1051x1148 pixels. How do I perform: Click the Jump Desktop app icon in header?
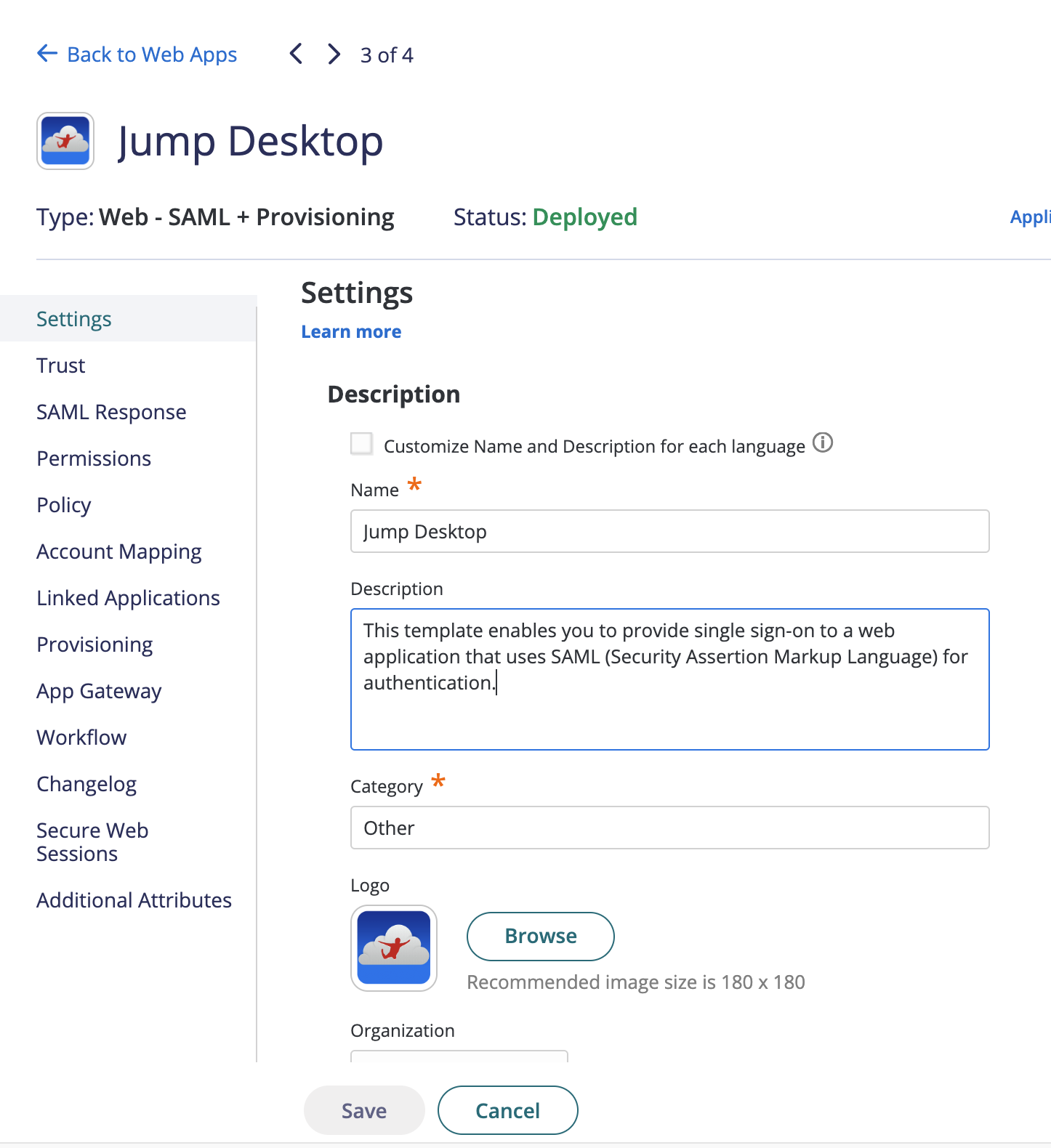65,141
